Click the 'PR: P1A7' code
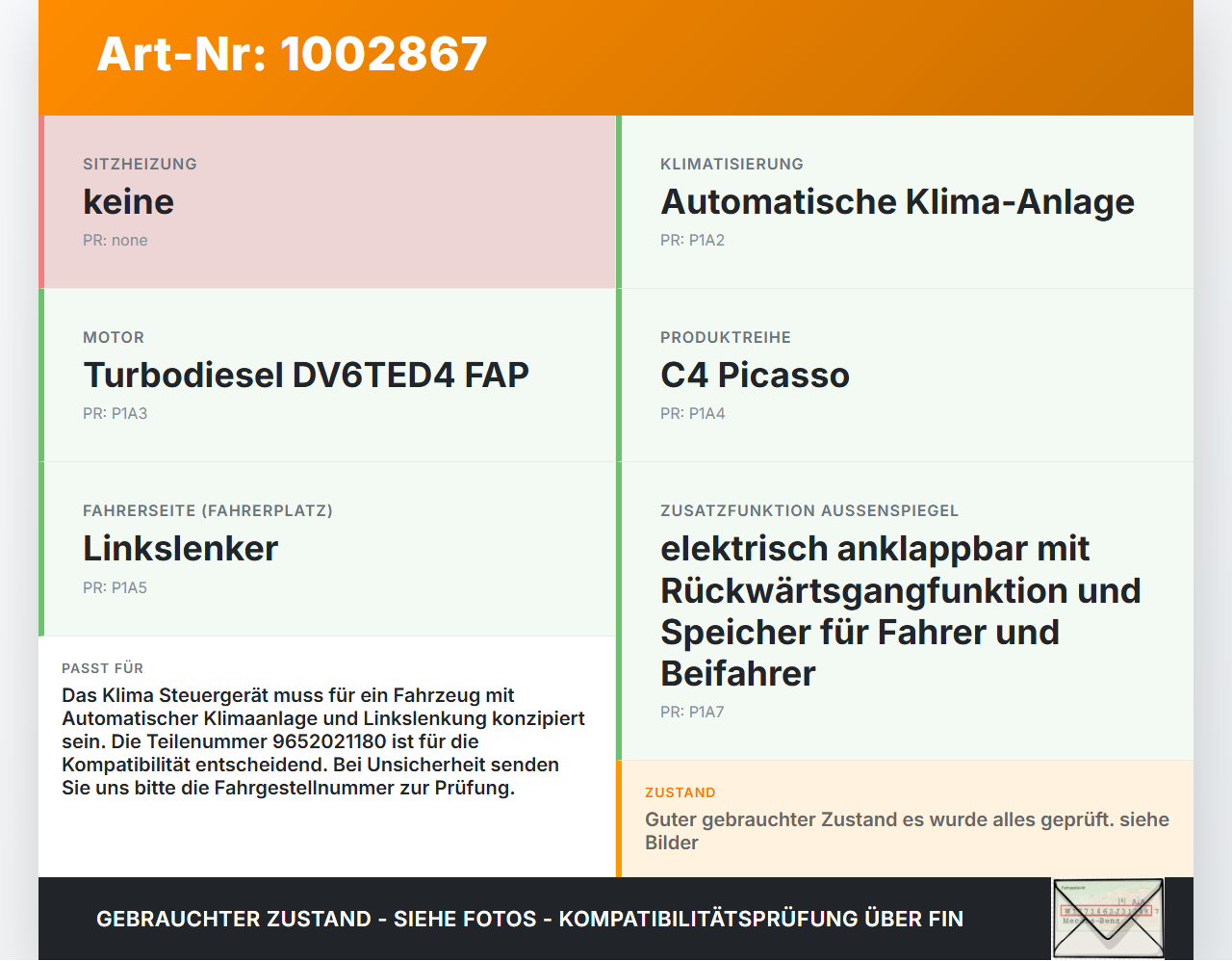 click(x=692, y=713)
